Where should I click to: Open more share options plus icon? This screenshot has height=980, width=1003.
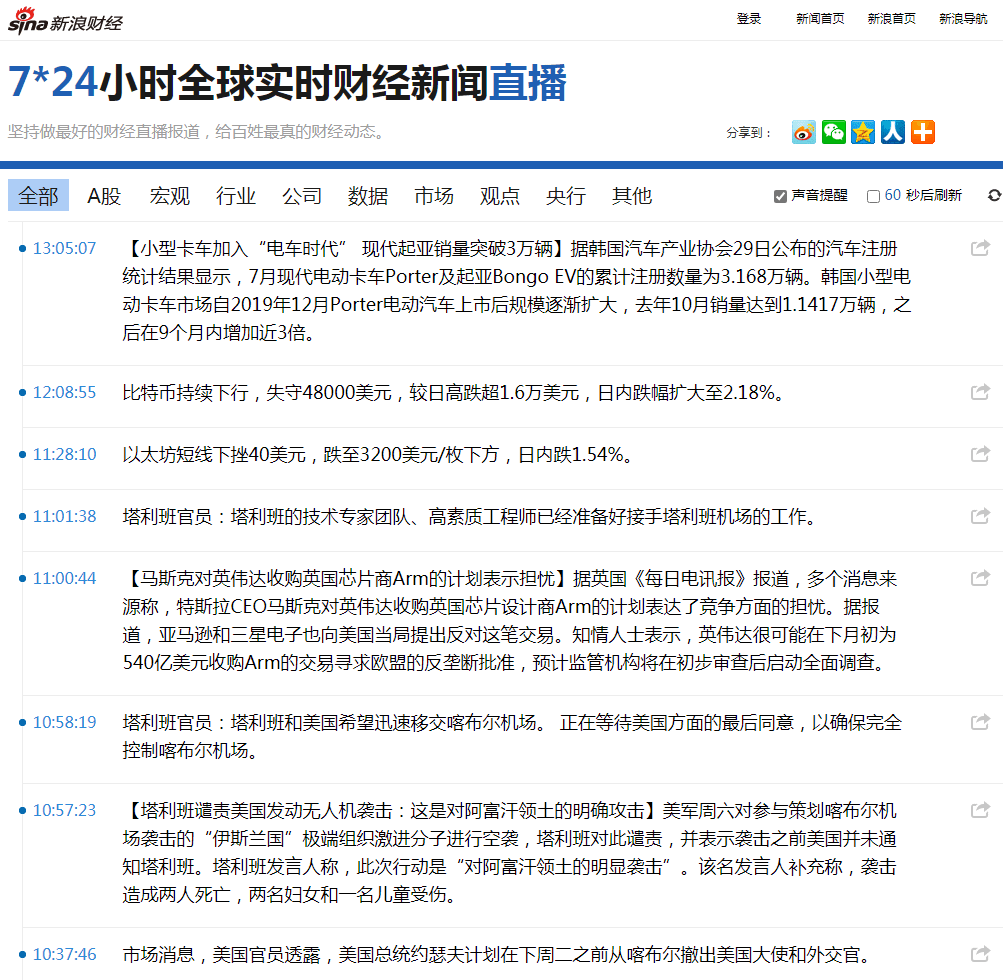(x=922, y=132)
